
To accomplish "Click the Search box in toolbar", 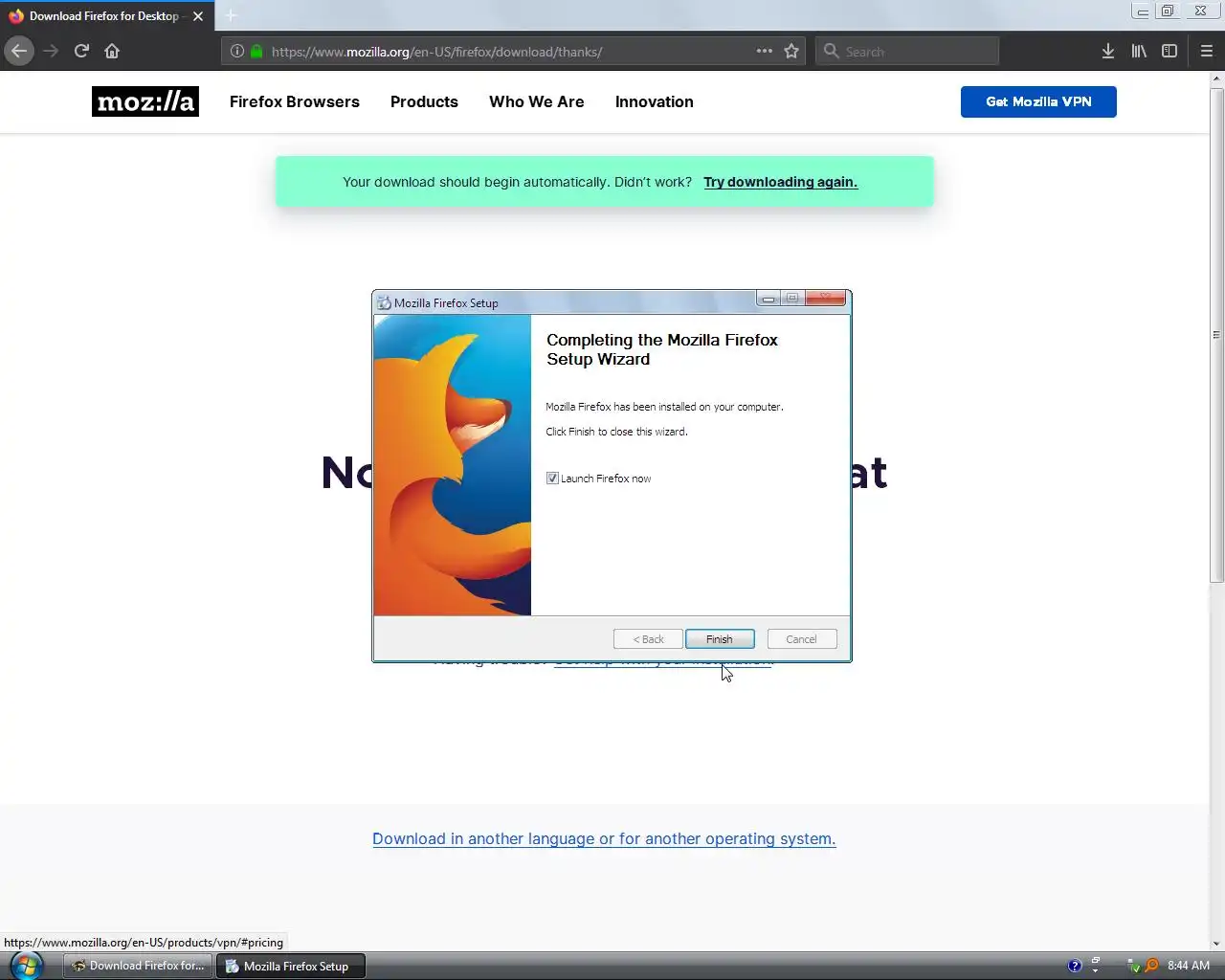I will click(907, 52).
